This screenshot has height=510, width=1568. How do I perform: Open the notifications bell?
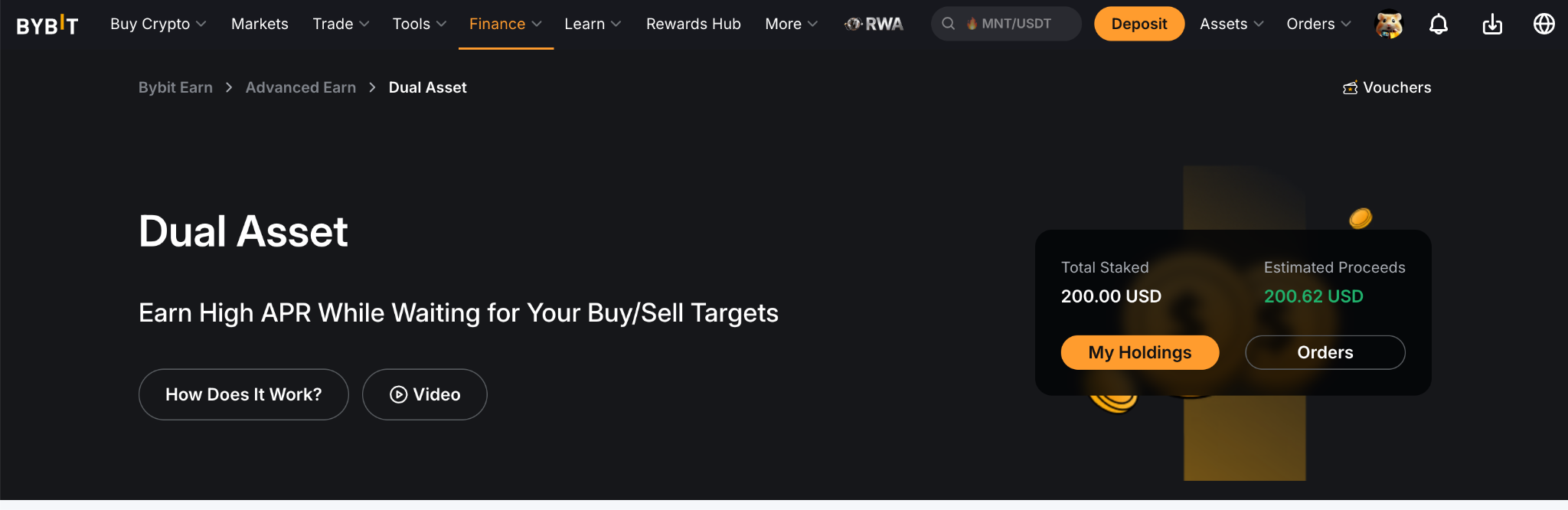pyautogui.click(x=1439, y=25)
